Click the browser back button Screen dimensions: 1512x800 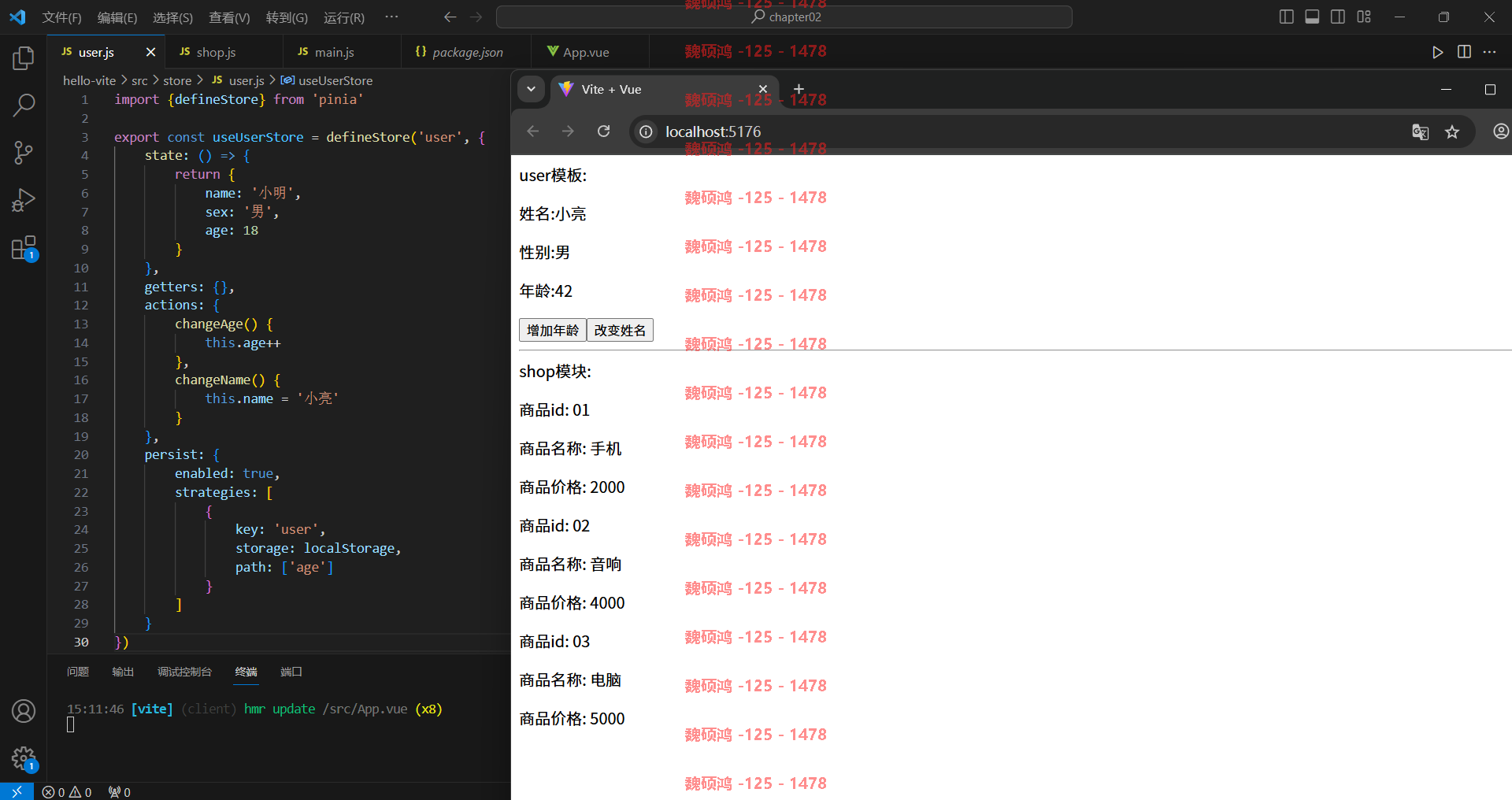pyautogui.click(x=533, y=131)
